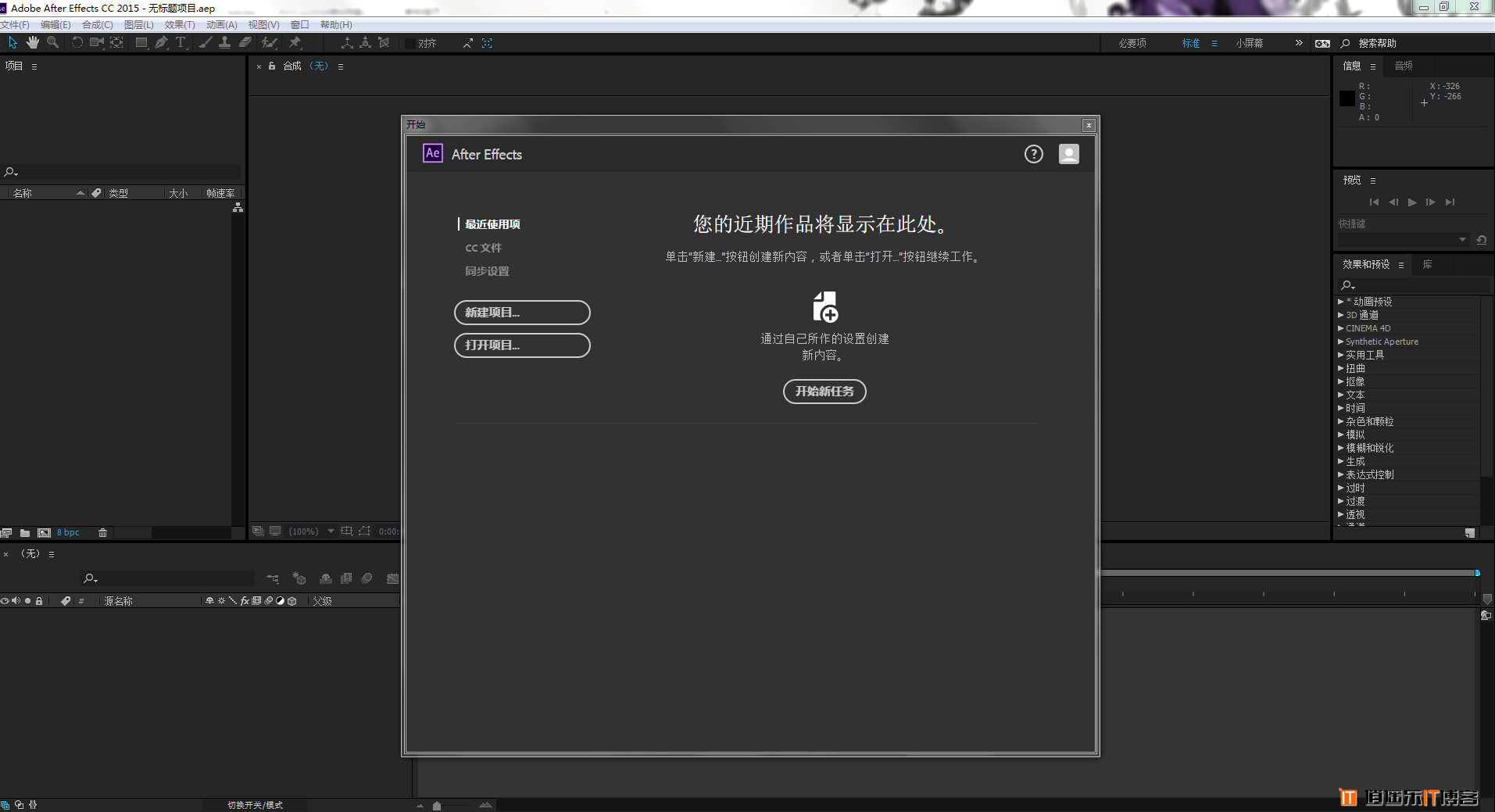The width and height of the screenshot is (1495, 812).
Task: Toggle the motion blur icon in timeline
Action: (x=367, y=578)
